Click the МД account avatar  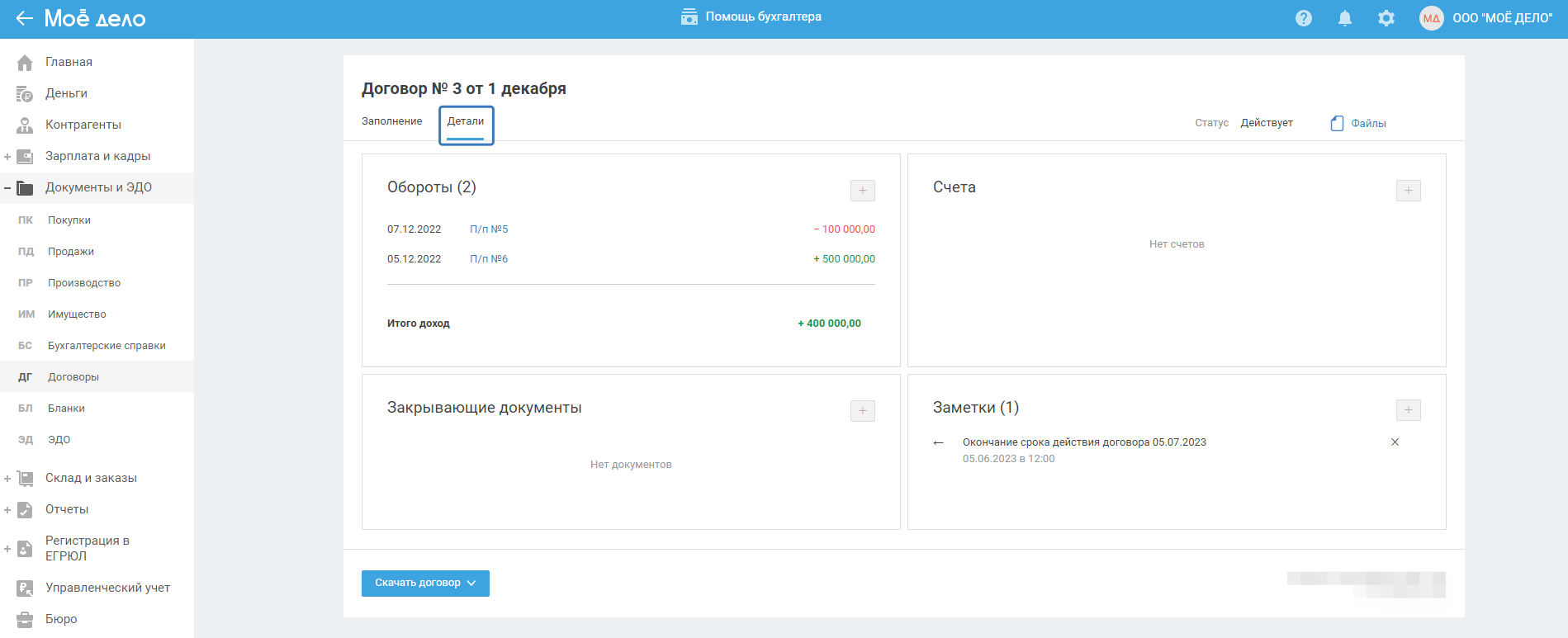[1431, 18]
